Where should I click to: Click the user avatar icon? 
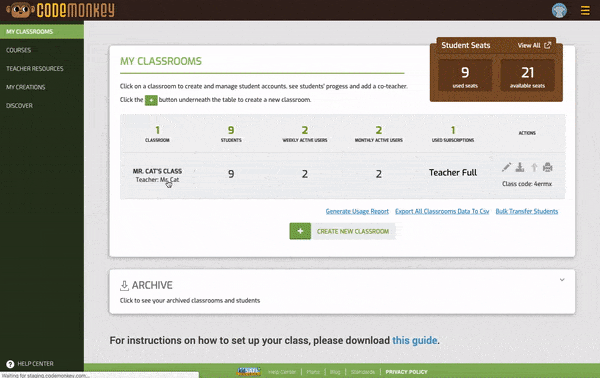[559, 10]
